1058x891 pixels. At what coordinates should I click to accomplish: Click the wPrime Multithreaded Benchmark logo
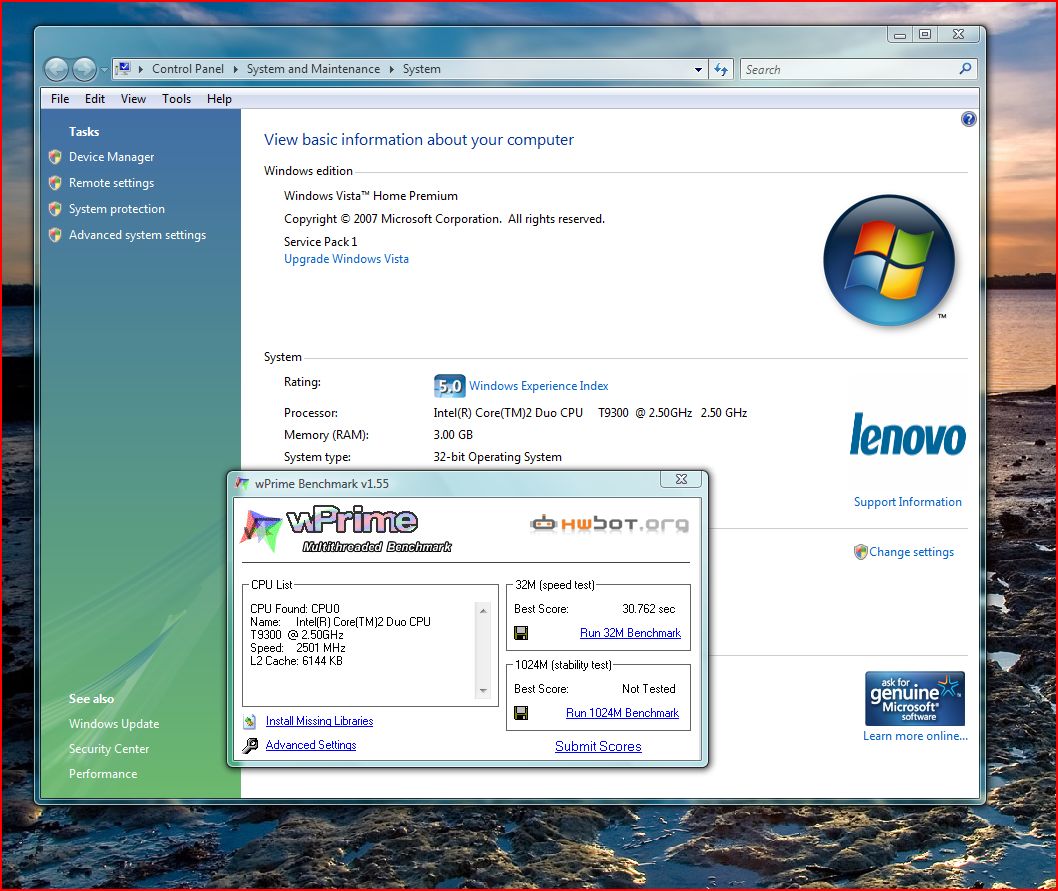pos(347,529)
